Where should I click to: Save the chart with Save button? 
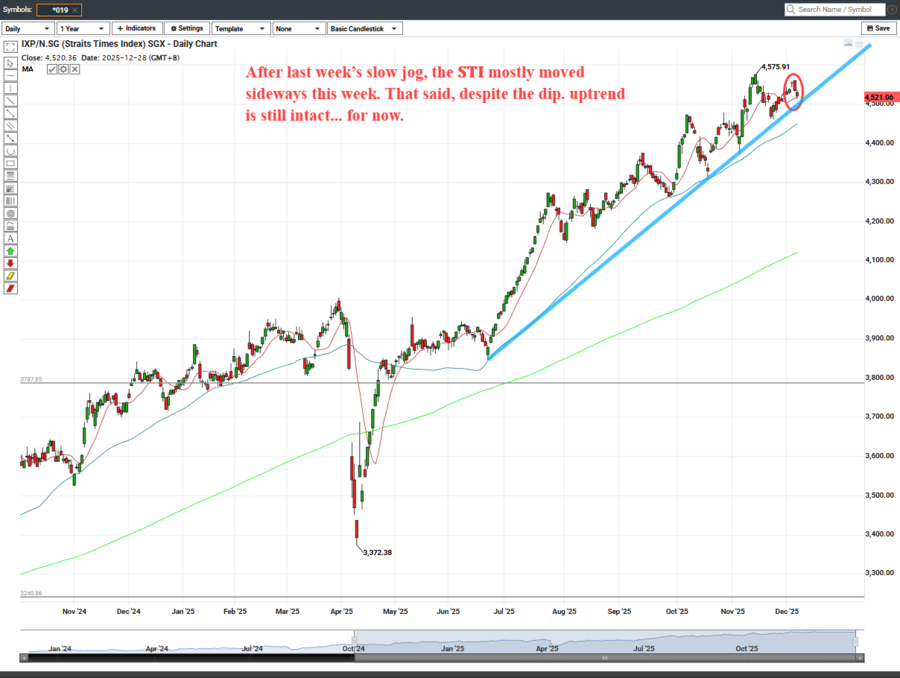pos(878,29)
